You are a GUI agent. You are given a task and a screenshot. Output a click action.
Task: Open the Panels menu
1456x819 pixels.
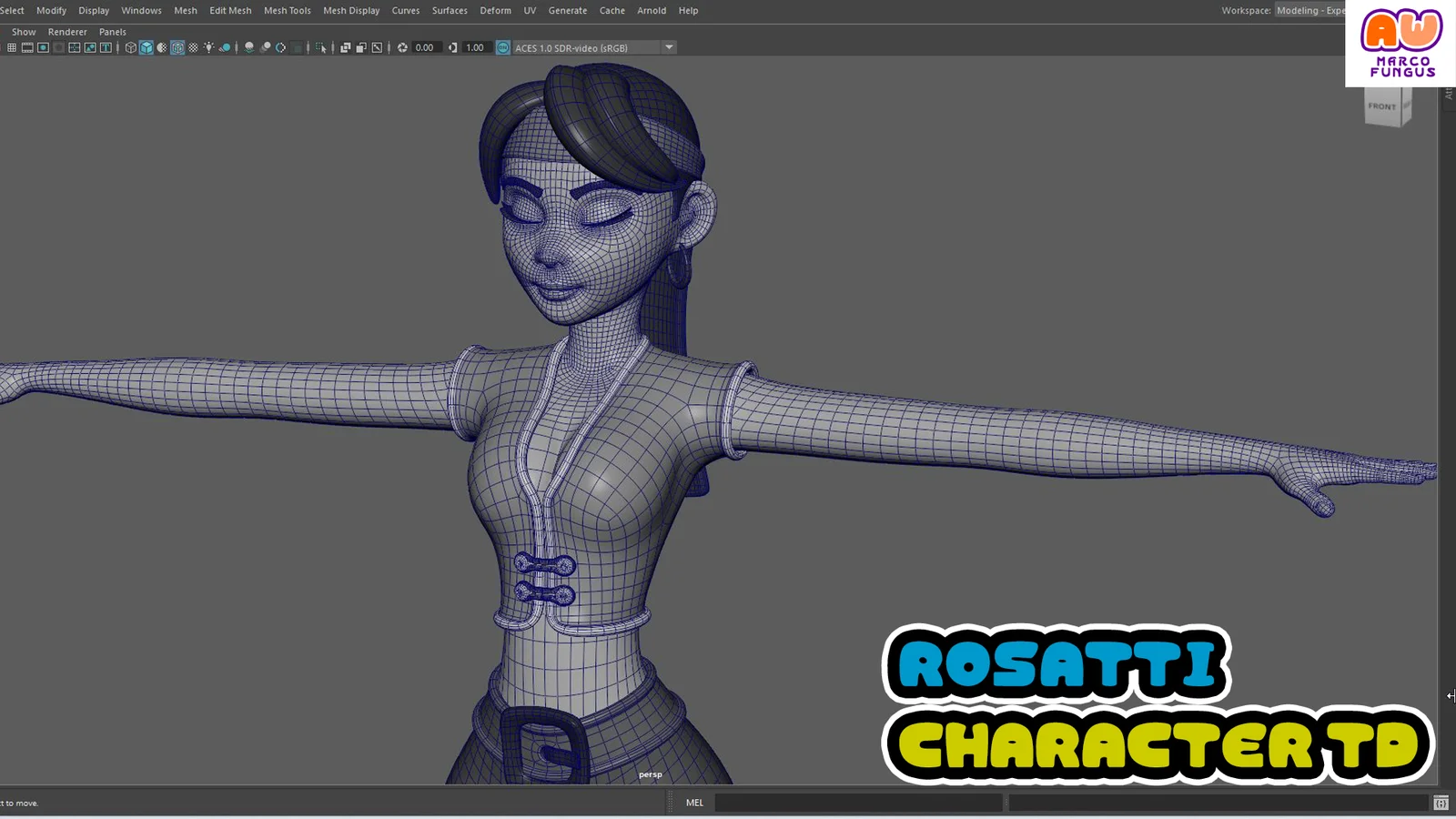(112, 31)
